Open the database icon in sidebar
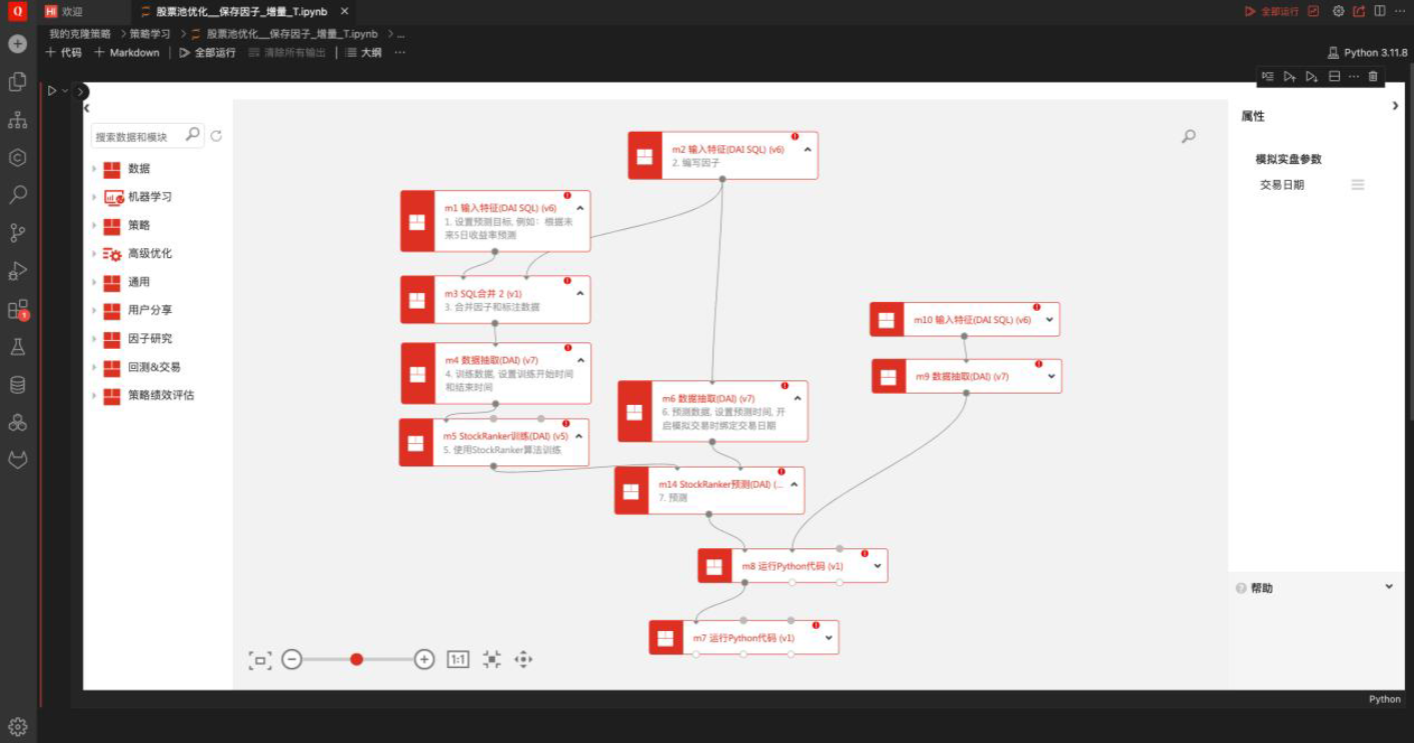 [17, 385]
